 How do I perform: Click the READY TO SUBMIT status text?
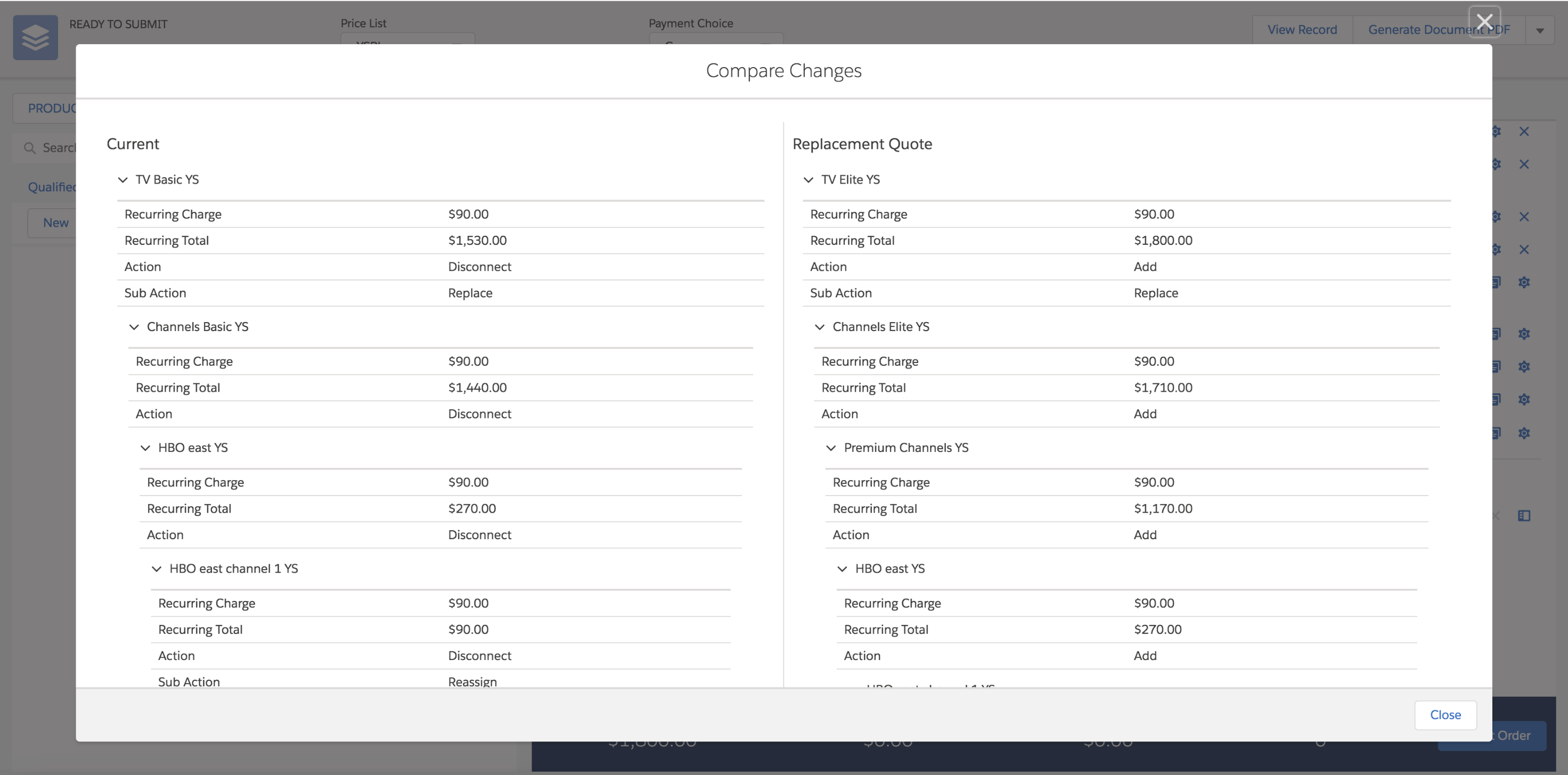[x=118, y=24]
